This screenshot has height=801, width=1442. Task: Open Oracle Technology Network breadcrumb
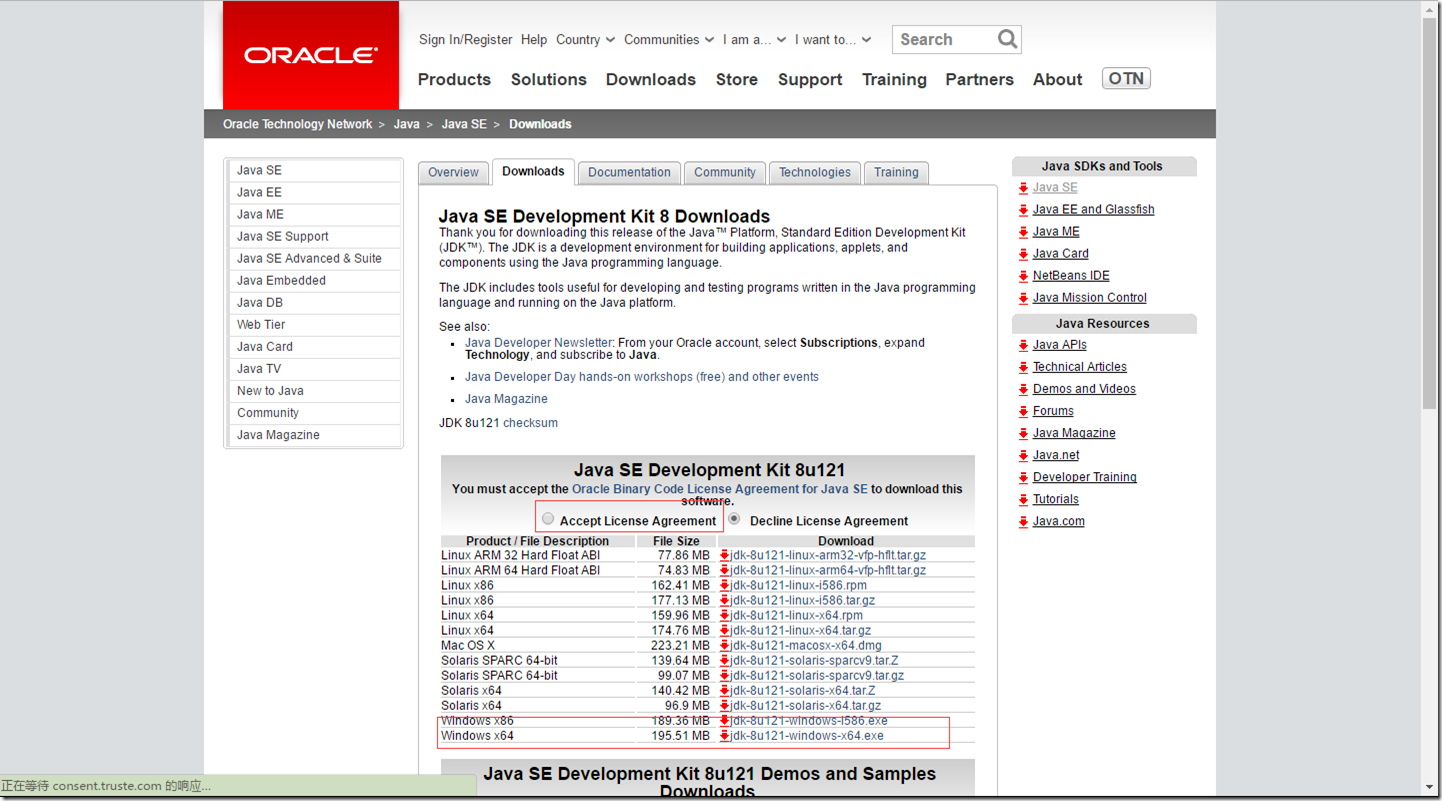tap(297, 124)
